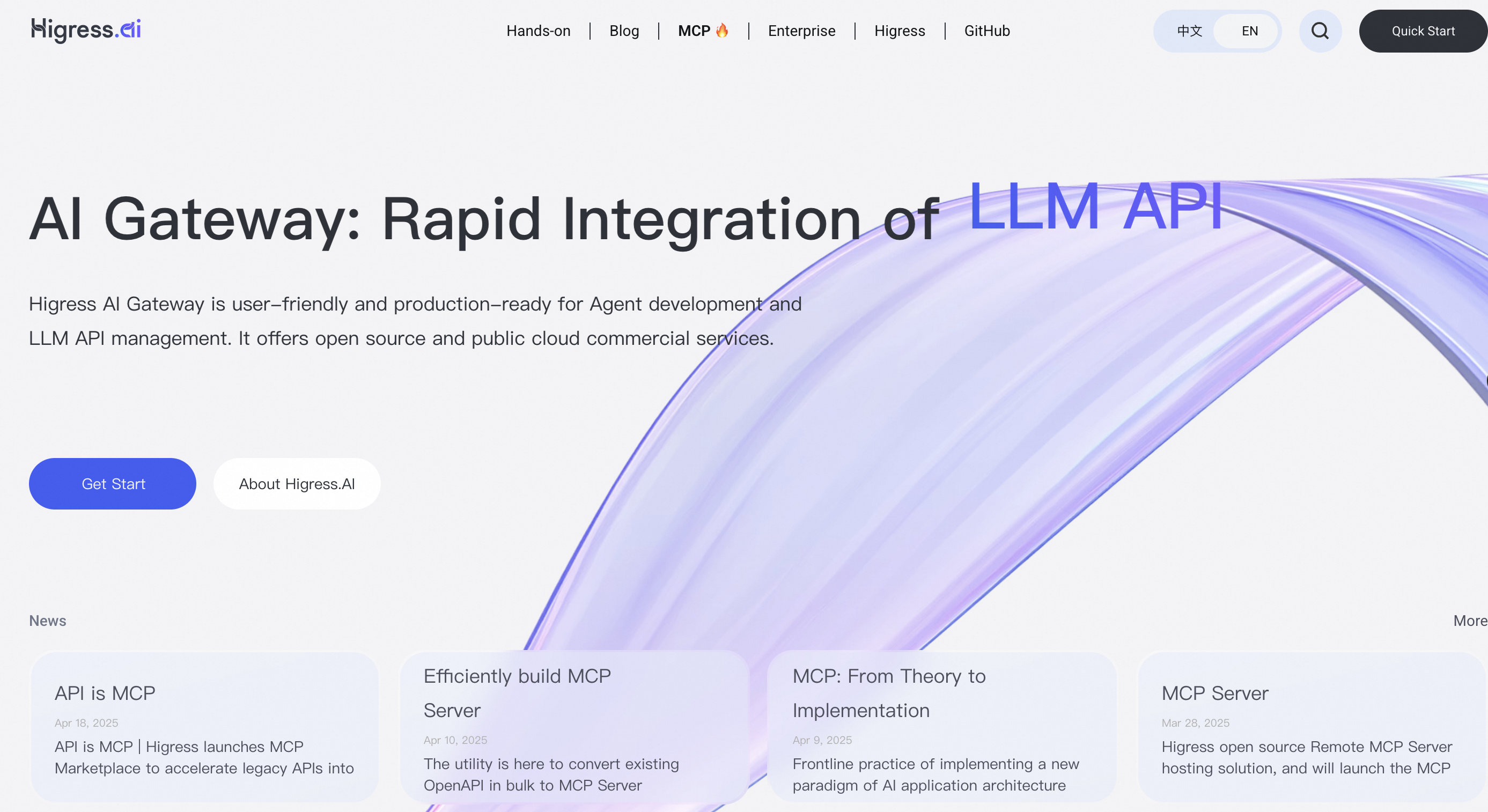Click the LLM API highlighted headline text

tap(1095, 206)
